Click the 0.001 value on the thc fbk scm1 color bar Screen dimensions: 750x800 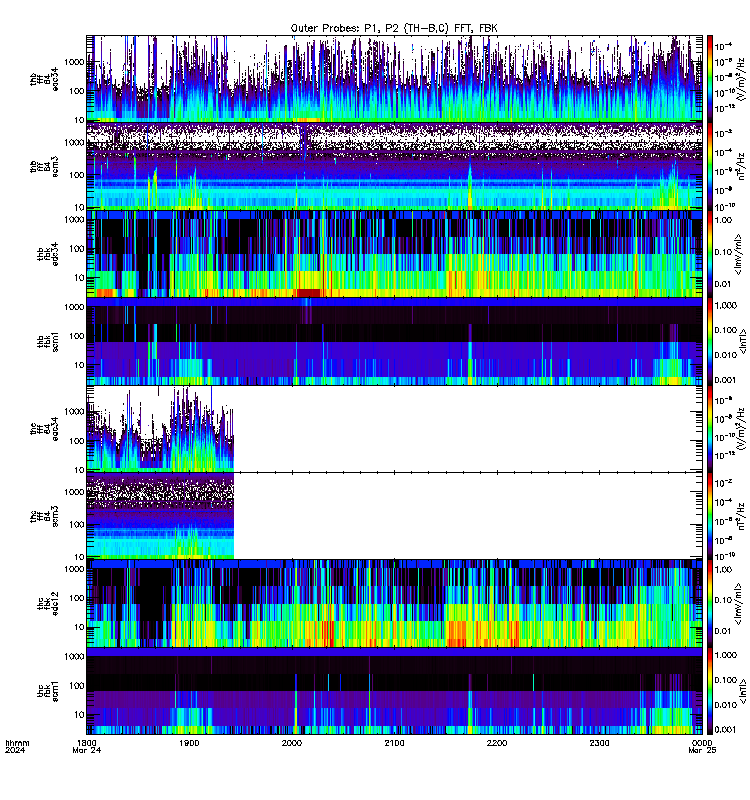pos(725,730)
